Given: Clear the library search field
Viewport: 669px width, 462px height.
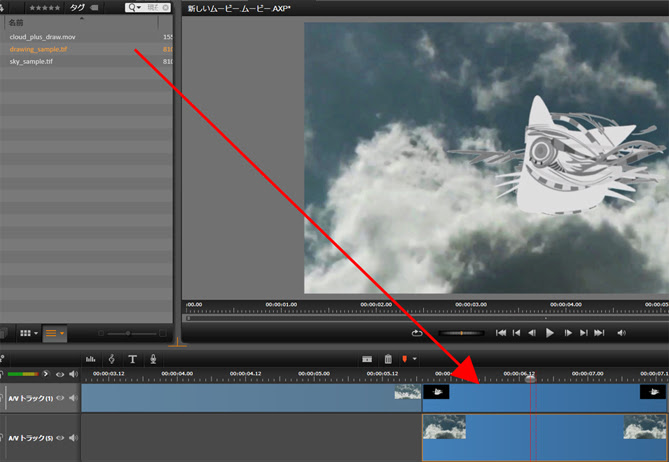Looking at the screenshot, I should coord(166,8).
